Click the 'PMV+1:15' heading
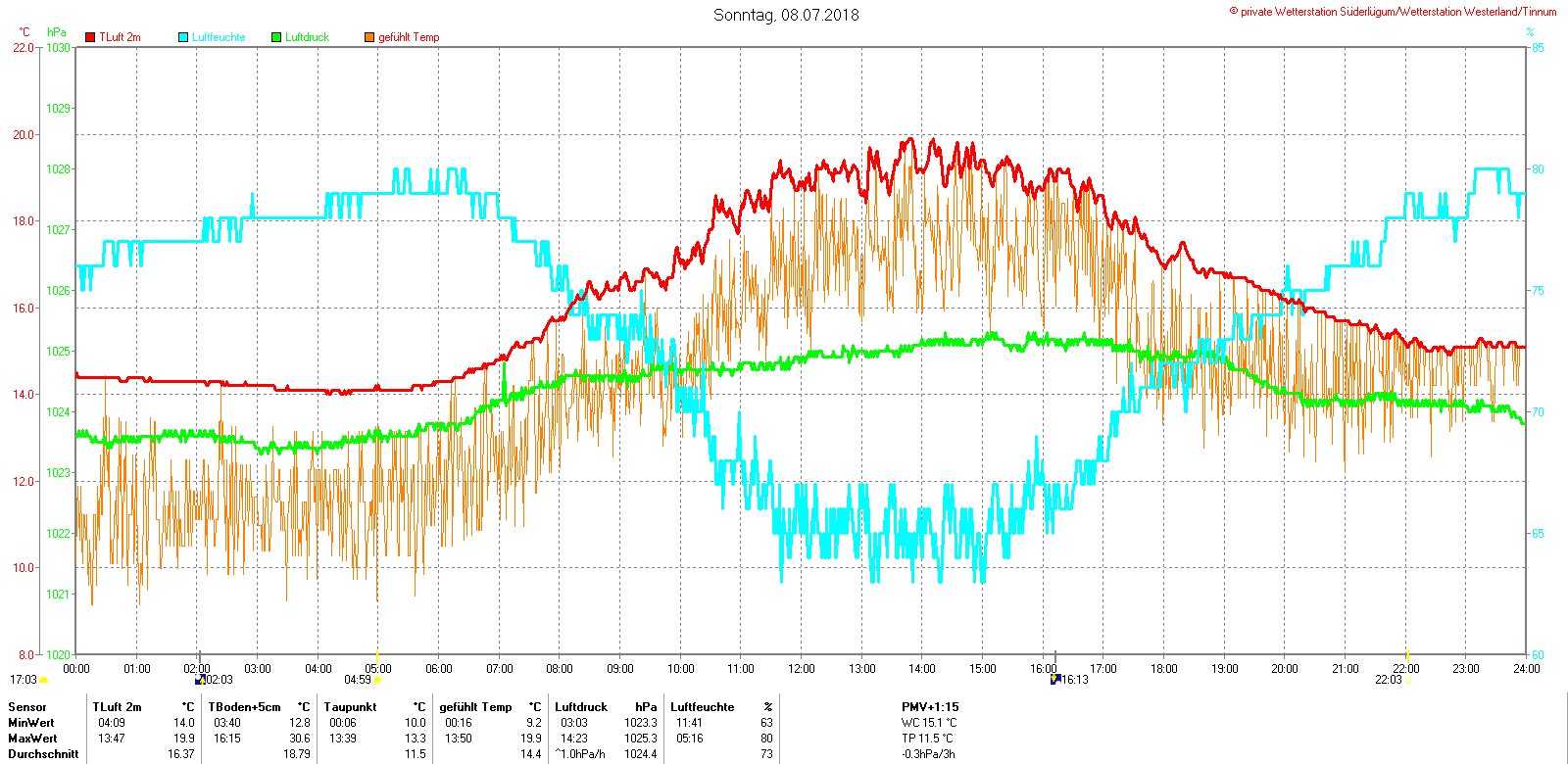1568x764 pixels. [930, 707]
